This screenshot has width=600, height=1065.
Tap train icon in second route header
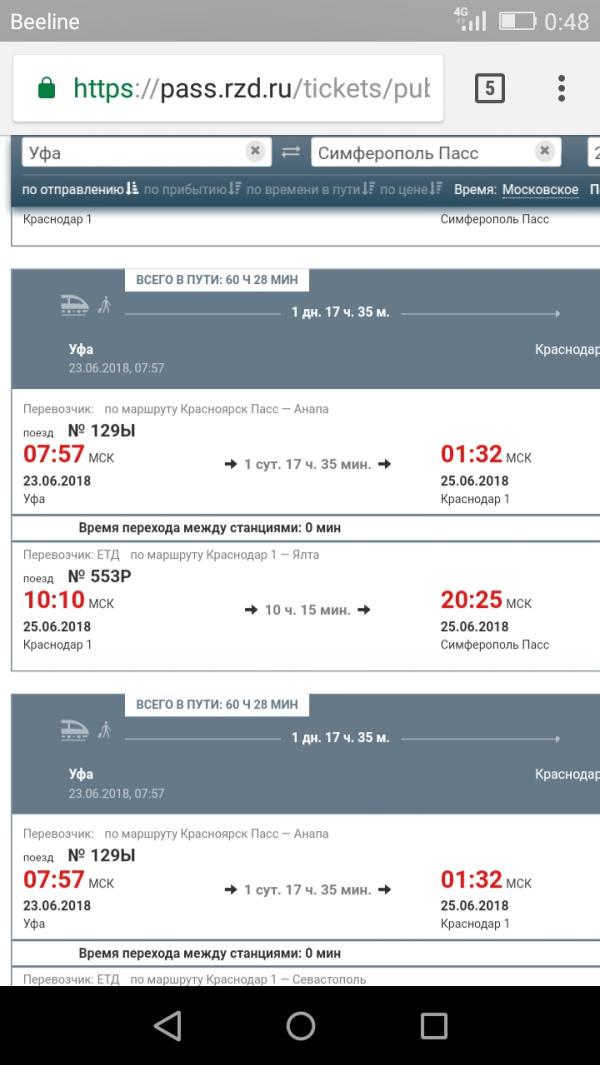(x=75, y=731)
